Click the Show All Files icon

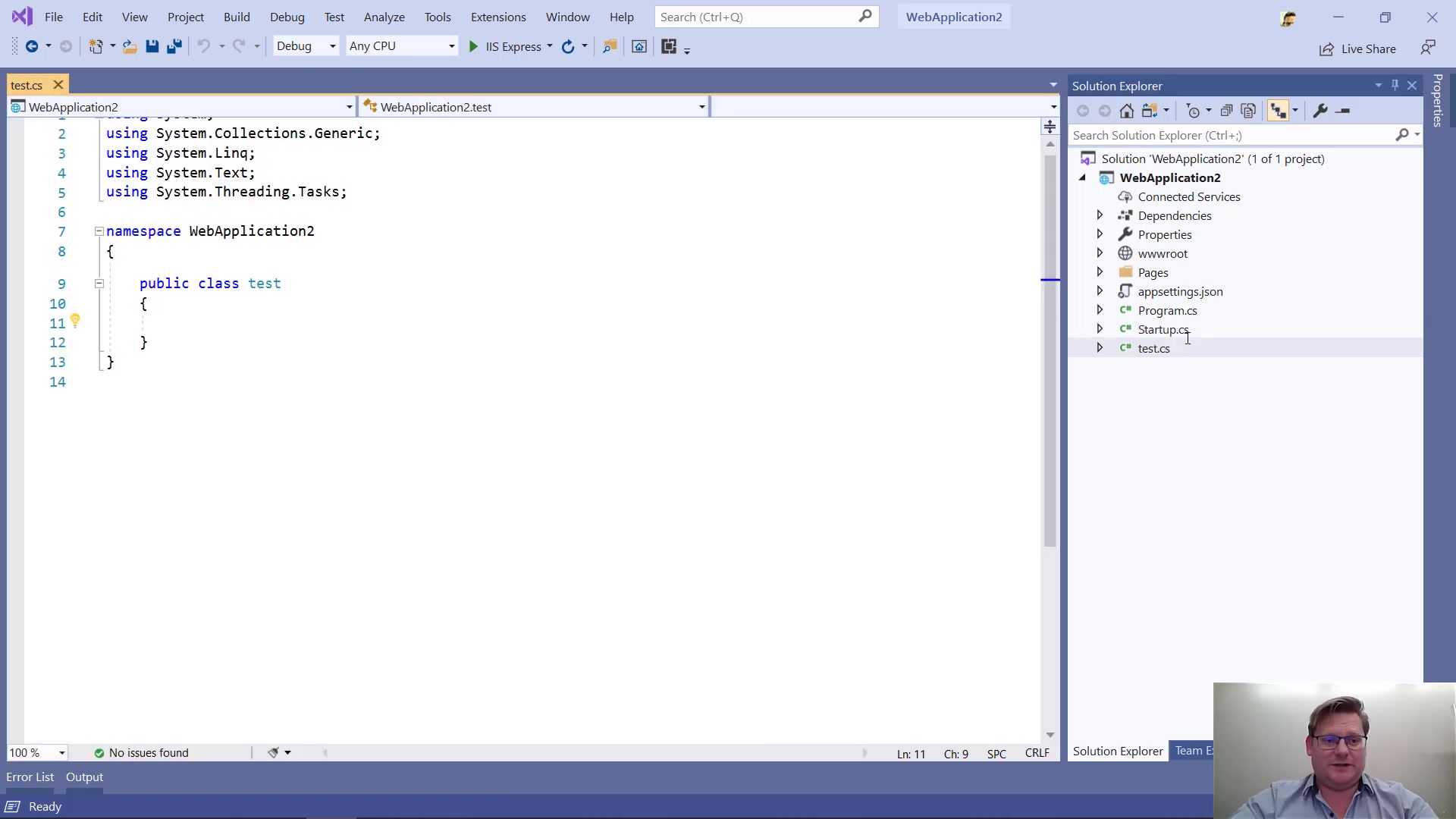[1248, 111]
